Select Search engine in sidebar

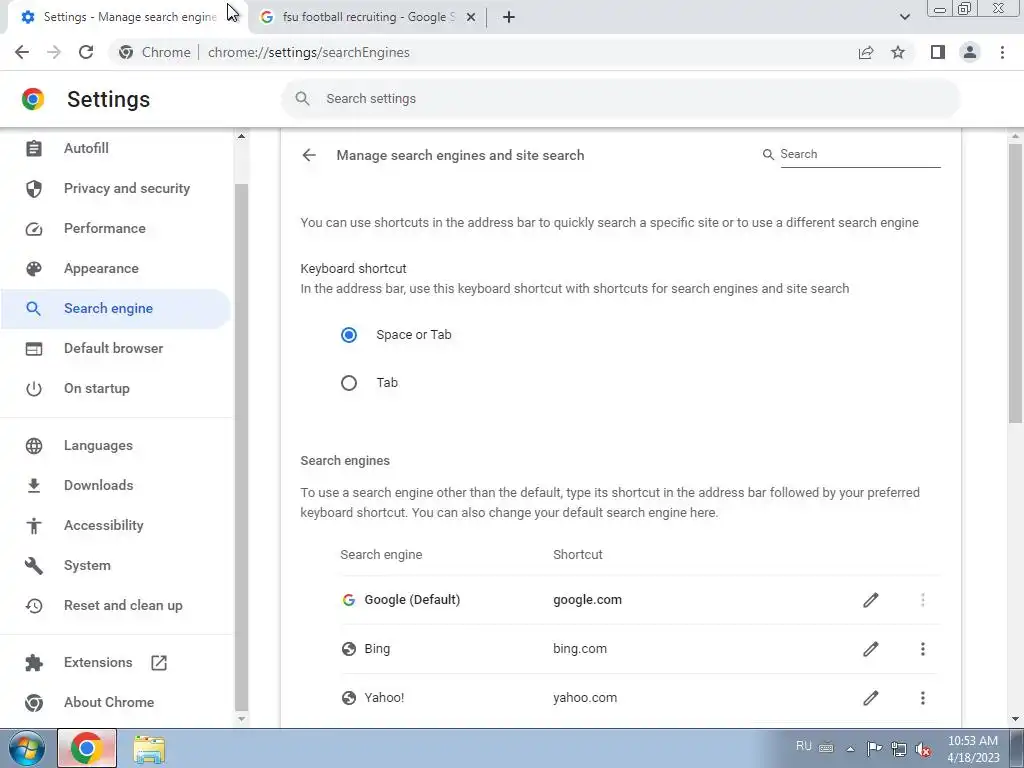116,308
